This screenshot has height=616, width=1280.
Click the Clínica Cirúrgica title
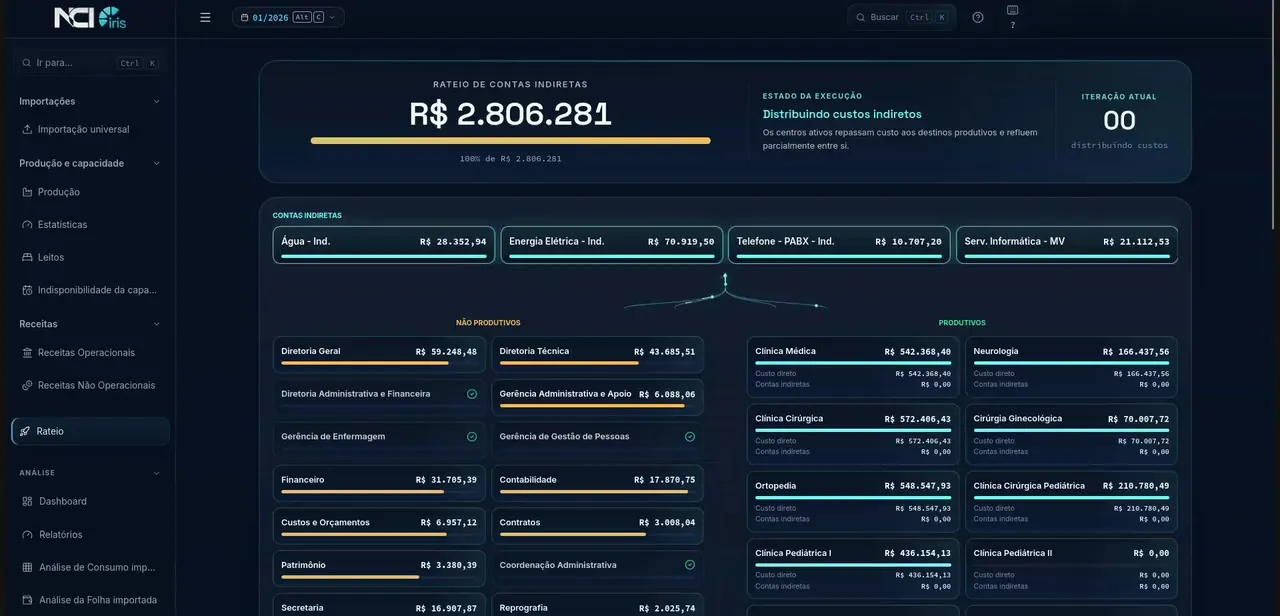(x=789, y=418)
